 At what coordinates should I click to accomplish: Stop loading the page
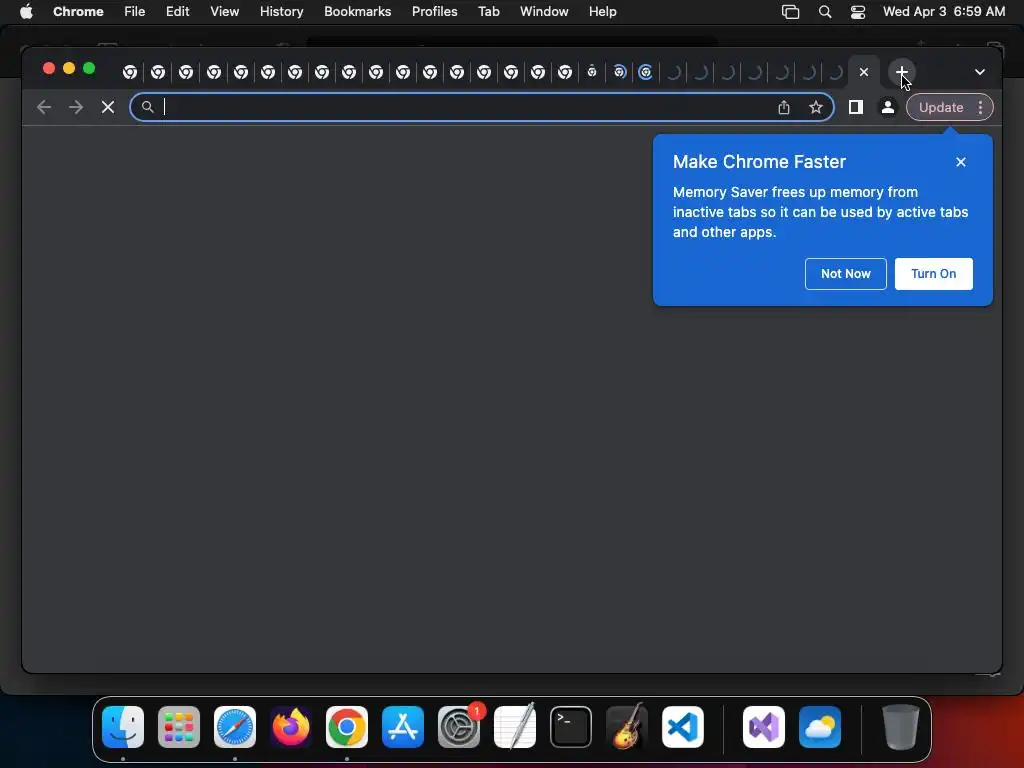pyautogui.click(x=108, y=107)
